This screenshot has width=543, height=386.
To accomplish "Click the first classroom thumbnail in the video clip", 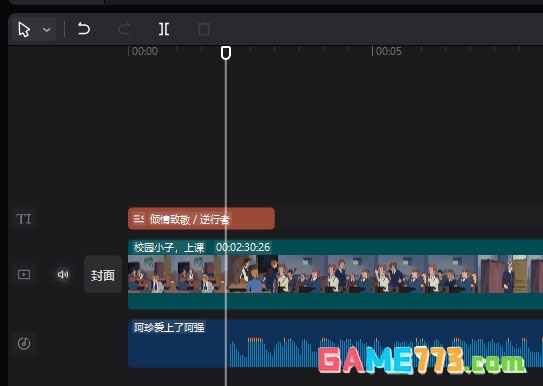I will (153, 274).
